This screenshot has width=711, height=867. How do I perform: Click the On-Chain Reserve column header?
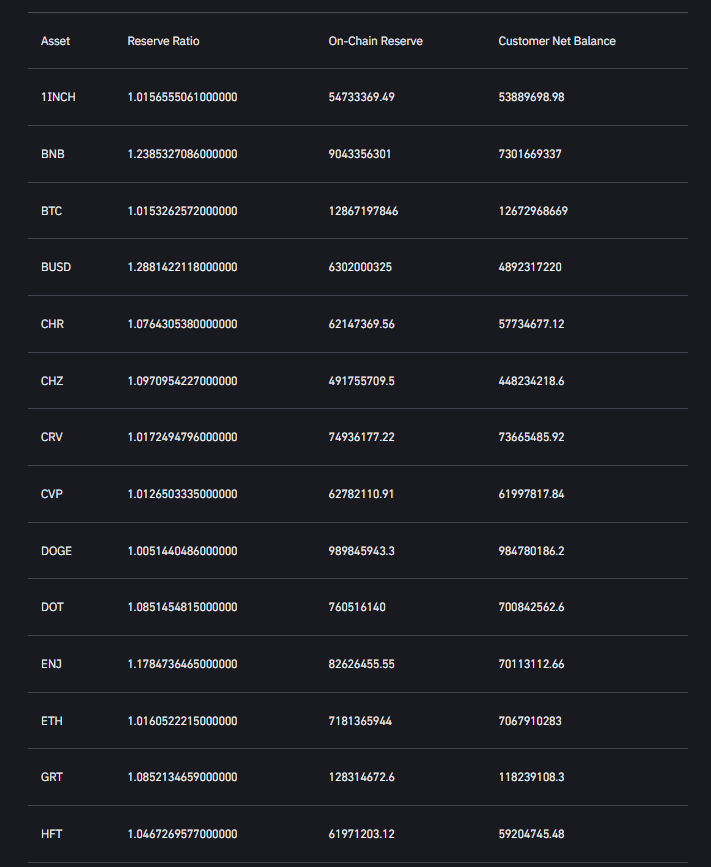tap(375, 41)
